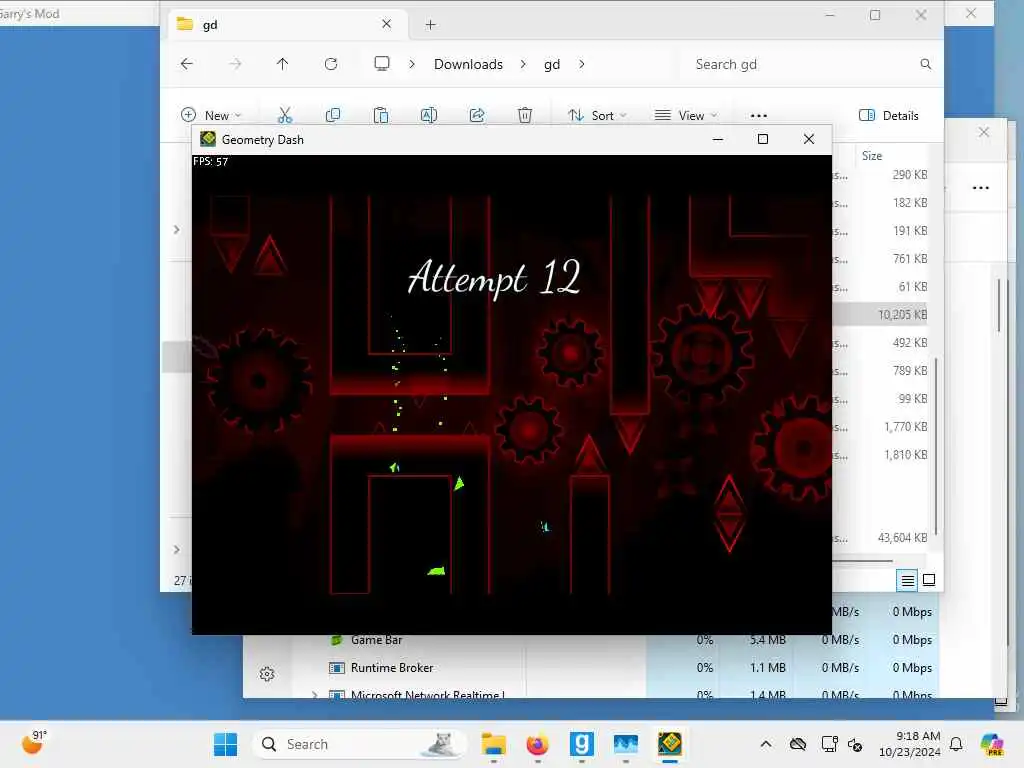Select the Game Bar process row
This screenshot has height=768, width=1024.
(376, 640)
